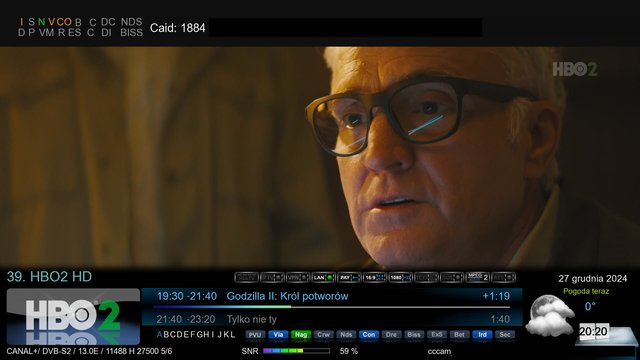Click the NDS label at top
The width and height of the screenshot is (640, 360).
click(131, 22)
